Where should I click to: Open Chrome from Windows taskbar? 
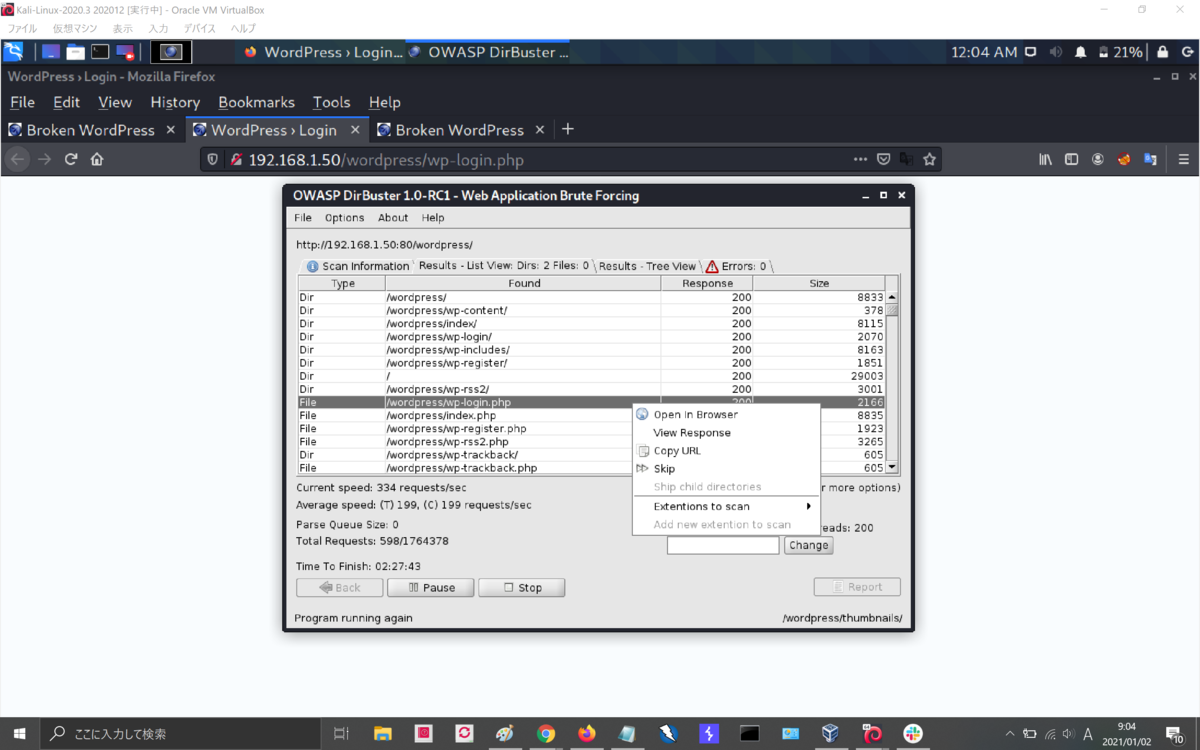coord(545,733)
